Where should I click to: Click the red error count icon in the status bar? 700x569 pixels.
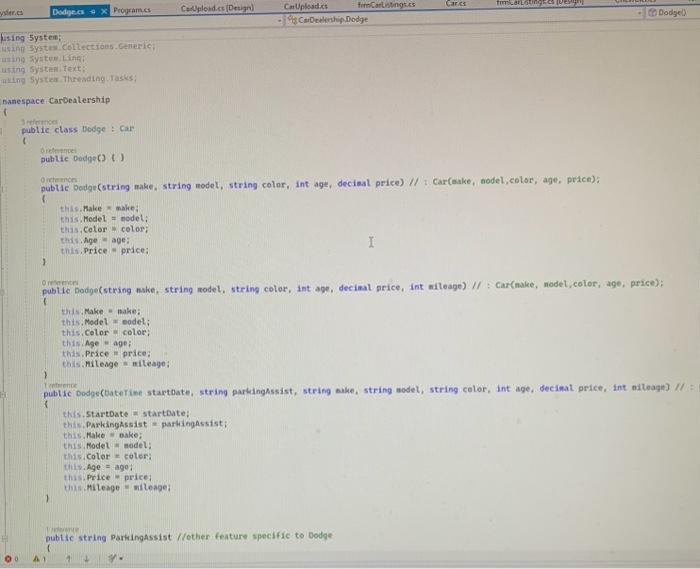click(8, 559)
